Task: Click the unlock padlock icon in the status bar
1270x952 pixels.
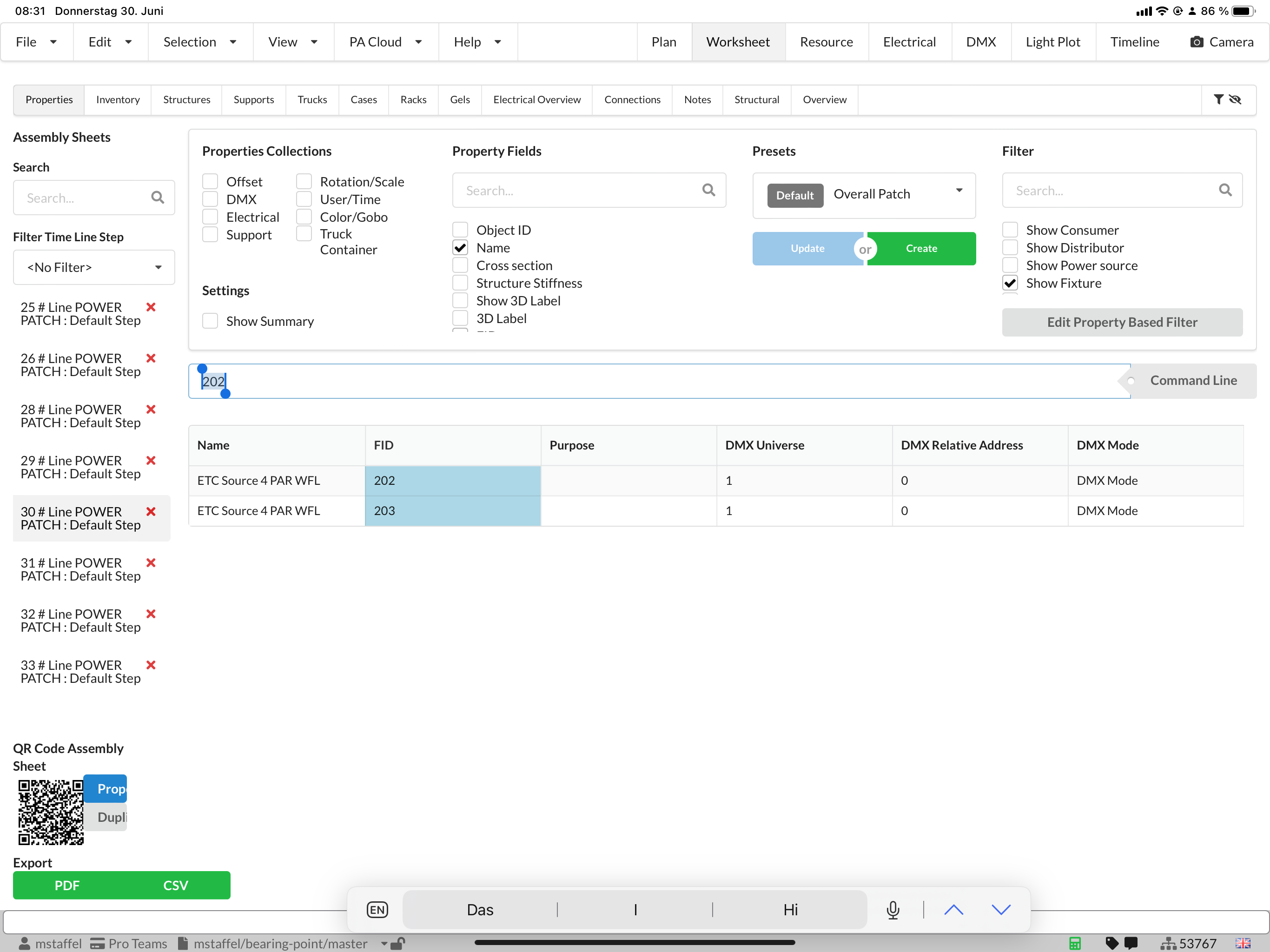Action: tap(398, 943)
